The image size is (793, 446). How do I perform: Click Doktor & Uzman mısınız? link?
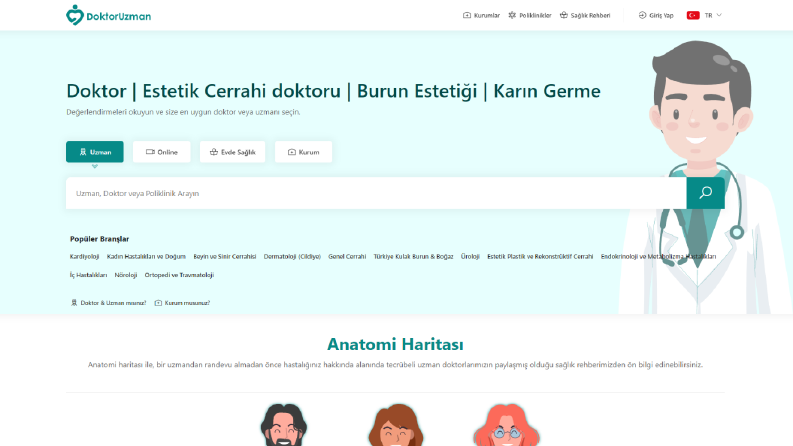[x=108, y=303]
